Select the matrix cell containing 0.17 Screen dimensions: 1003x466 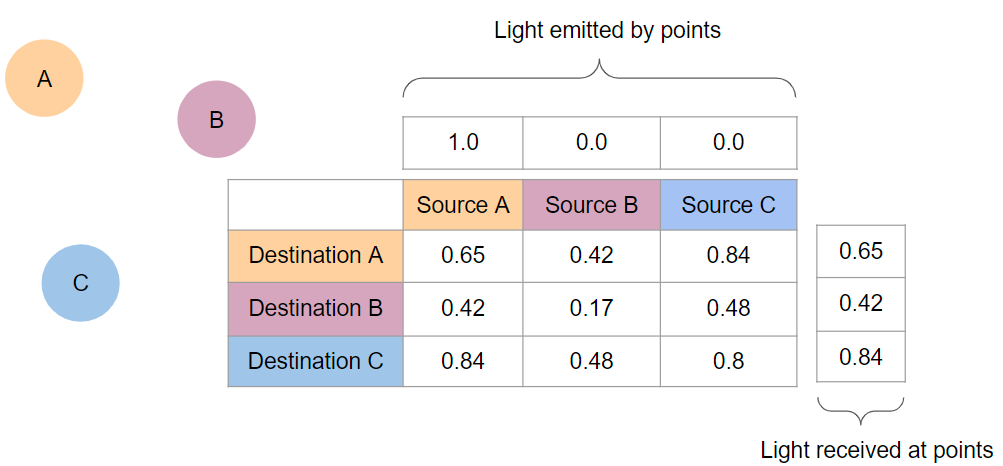[x=592, y=308]
